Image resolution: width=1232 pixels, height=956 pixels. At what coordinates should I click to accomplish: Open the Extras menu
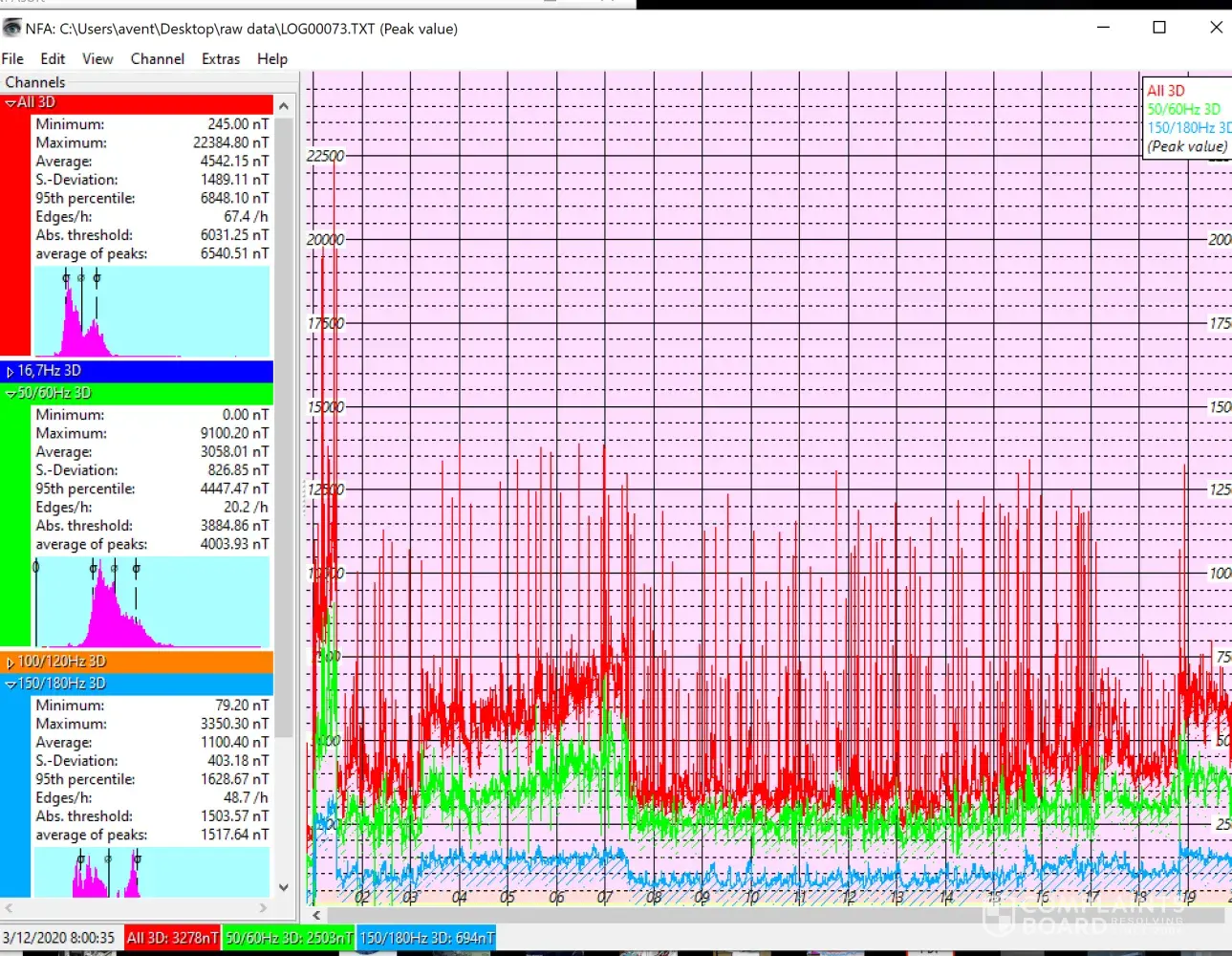[220, 58]
